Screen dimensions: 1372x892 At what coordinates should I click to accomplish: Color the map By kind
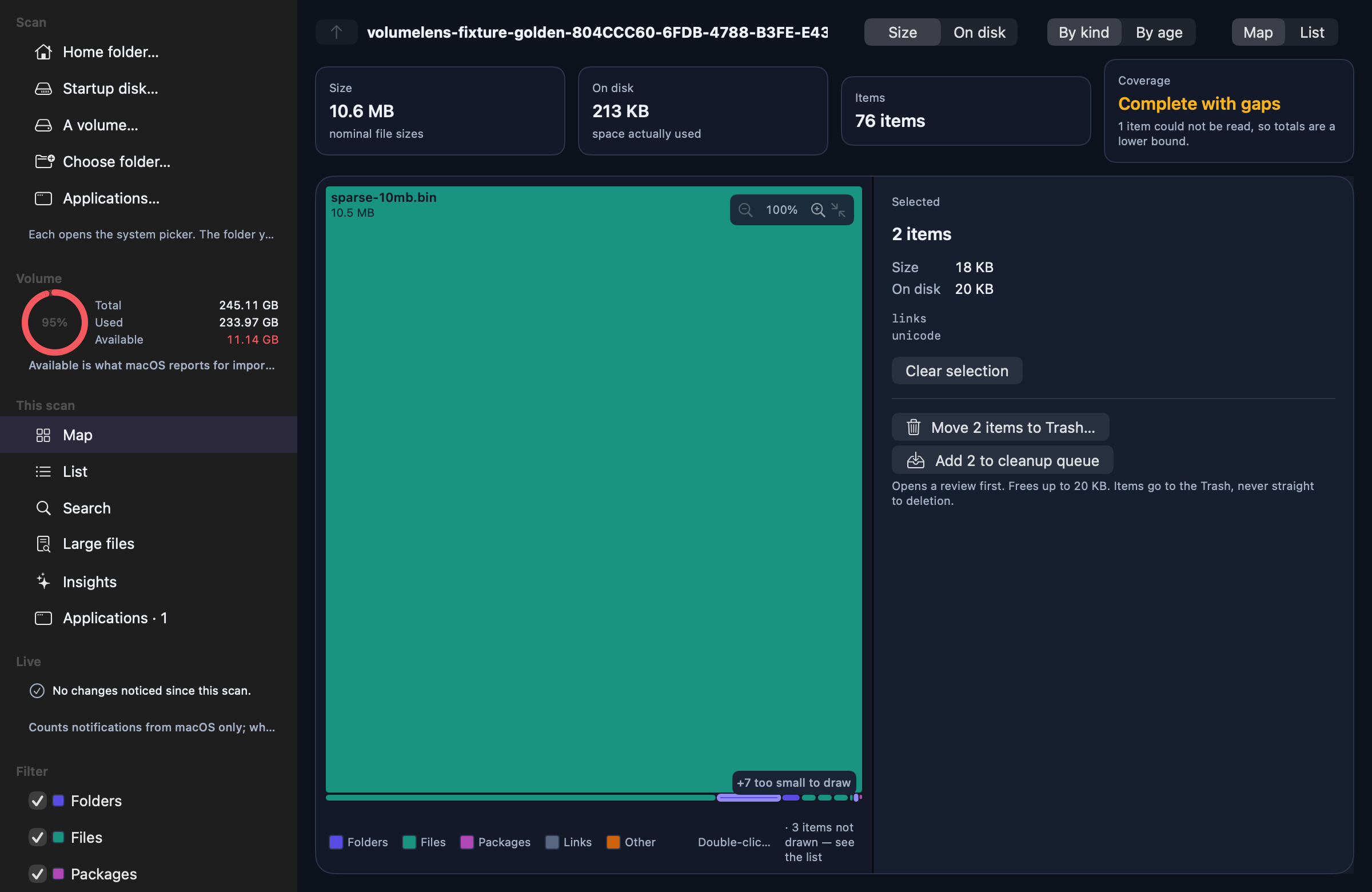pyautogui.click(x=1084, y=32)
